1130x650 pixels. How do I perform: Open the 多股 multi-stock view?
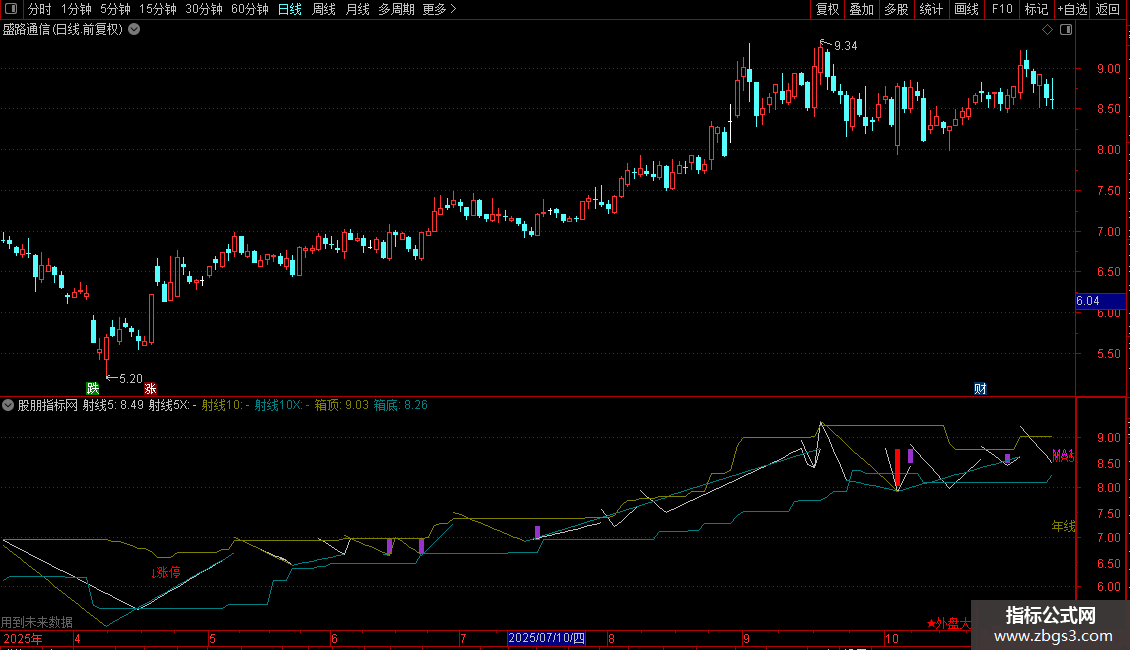tap(896, 9)
